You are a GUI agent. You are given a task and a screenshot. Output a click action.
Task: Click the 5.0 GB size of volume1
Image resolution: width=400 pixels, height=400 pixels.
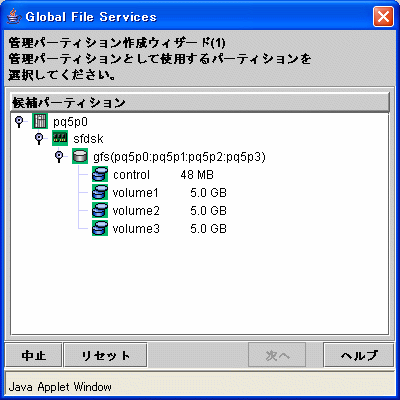point(208,193)
